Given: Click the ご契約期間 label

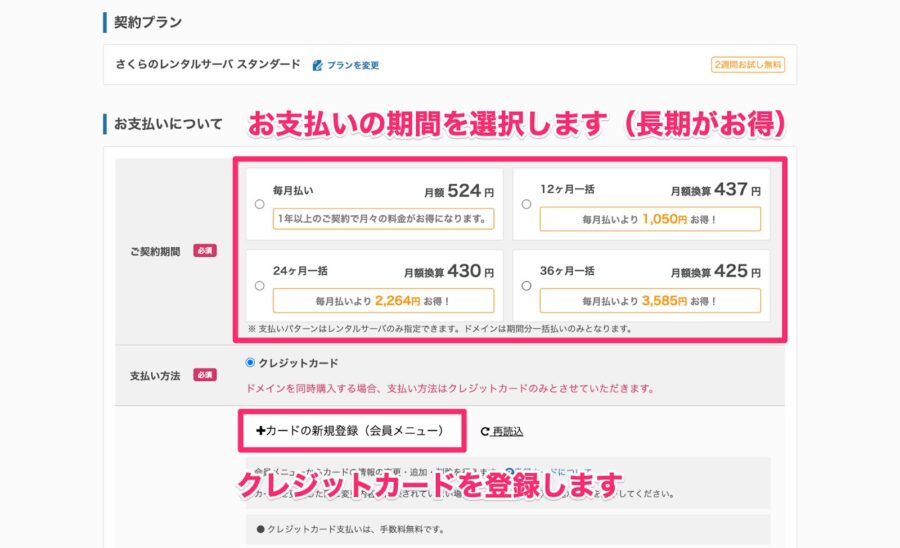Looking at the screenshot, I should 155,251.
